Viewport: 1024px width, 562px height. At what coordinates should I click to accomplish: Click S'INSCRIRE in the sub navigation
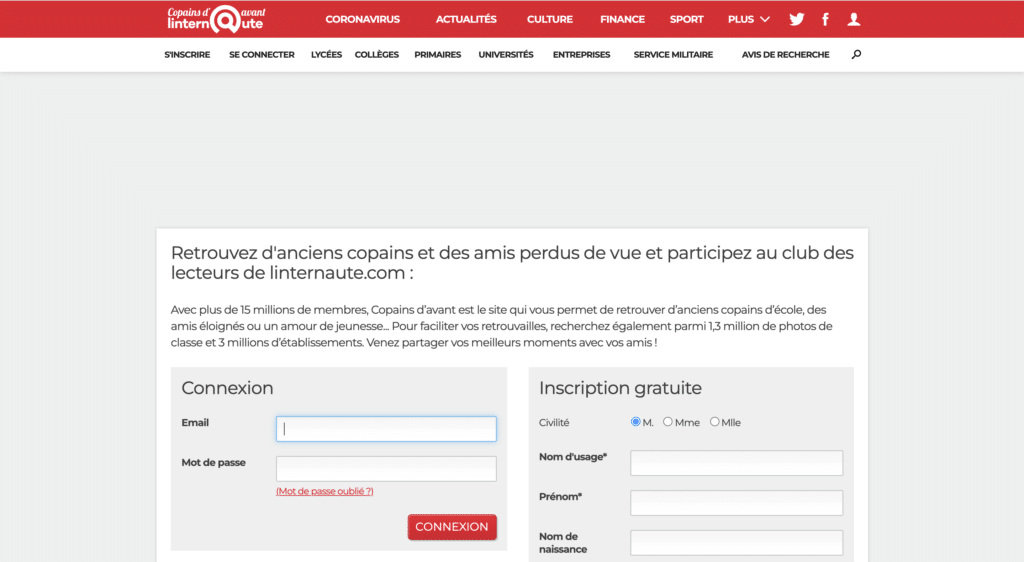(x=187, y=55)
